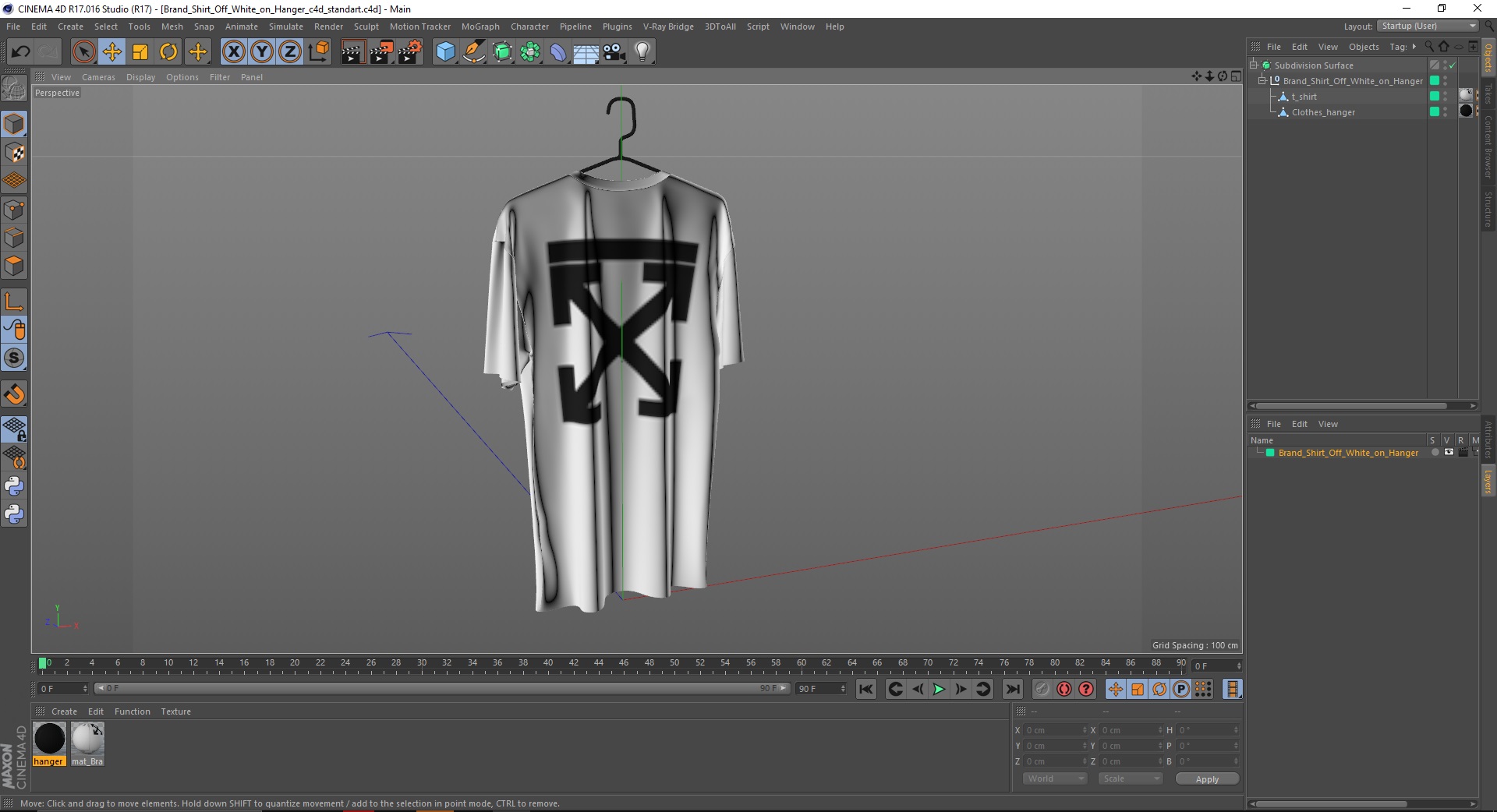Open the viewport Cameras menu
This screenshot has width=1497, height=812.
98,77
